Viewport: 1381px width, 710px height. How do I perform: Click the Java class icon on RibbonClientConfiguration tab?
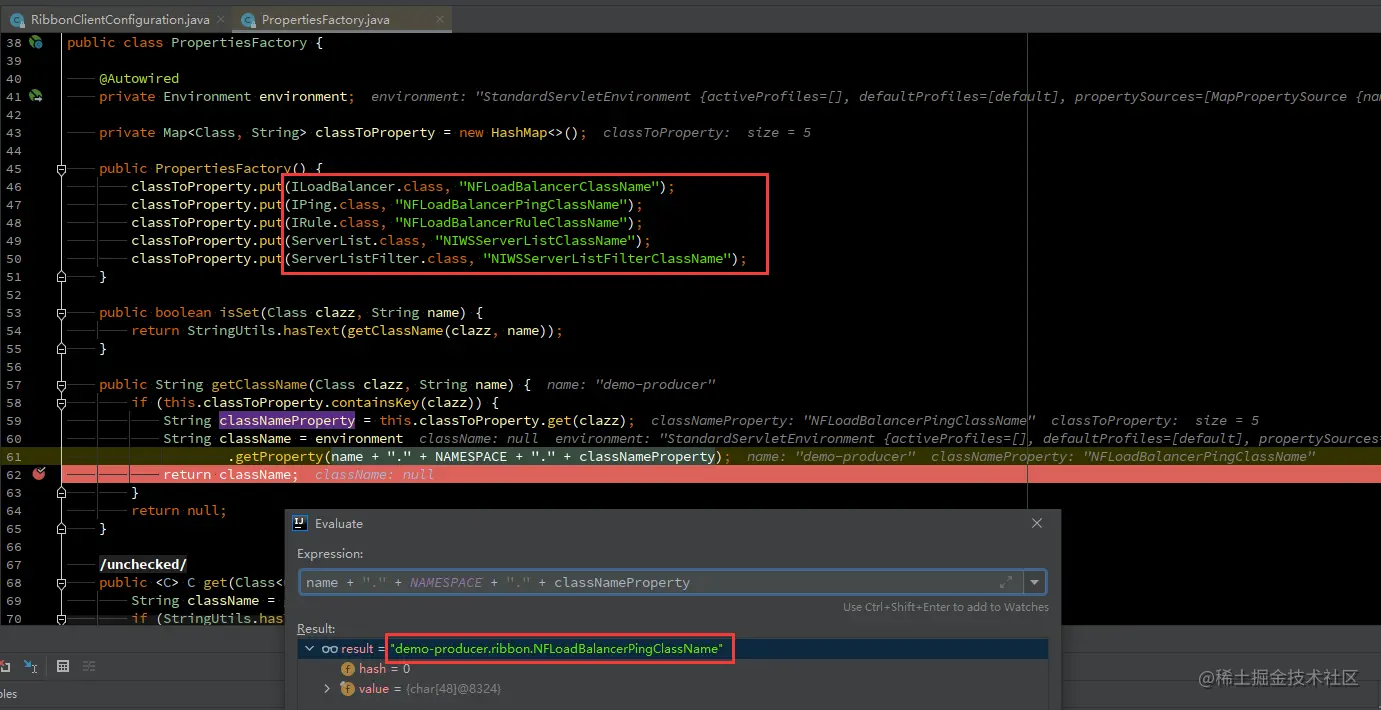pyautogui.click(x=17, y=19)
